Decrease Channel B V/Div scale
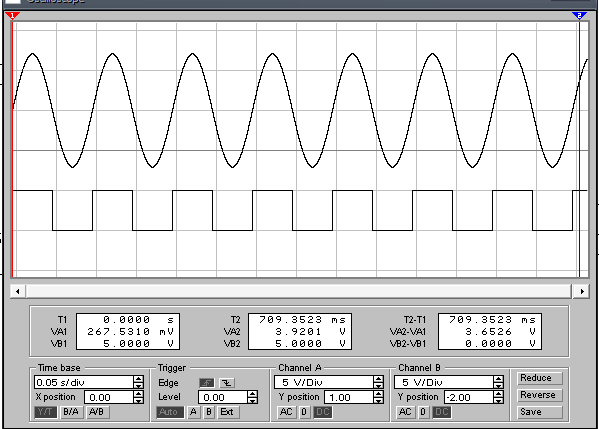Screen dimensions: 599x429 click(x=498, y=385)
